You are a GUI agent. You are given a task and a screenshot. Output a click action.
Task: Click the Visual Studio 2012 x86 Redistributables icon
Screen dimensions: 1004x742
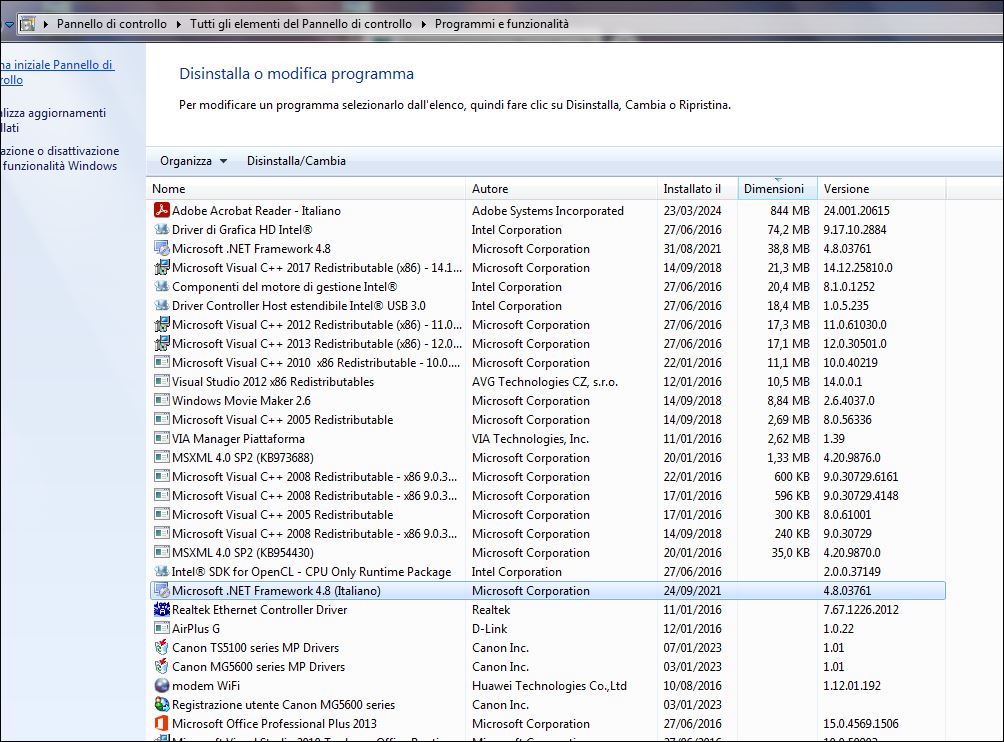pos(161,382)
